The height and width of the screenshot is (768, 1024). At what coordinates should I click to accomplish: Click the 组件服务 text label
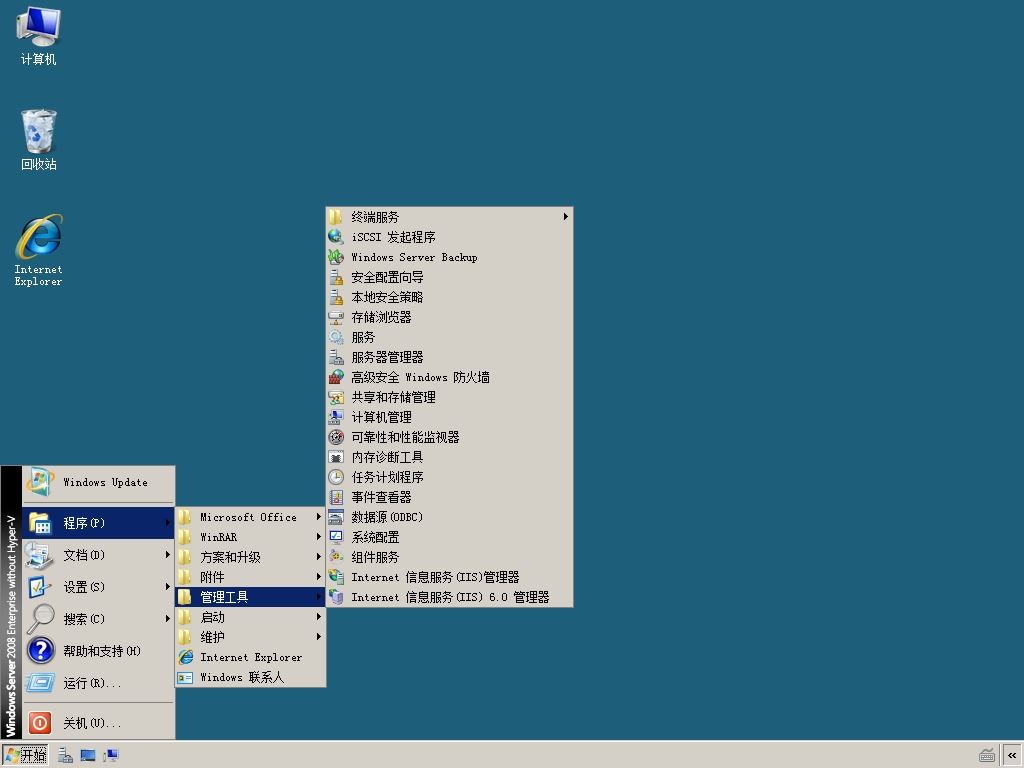[376, 557]
